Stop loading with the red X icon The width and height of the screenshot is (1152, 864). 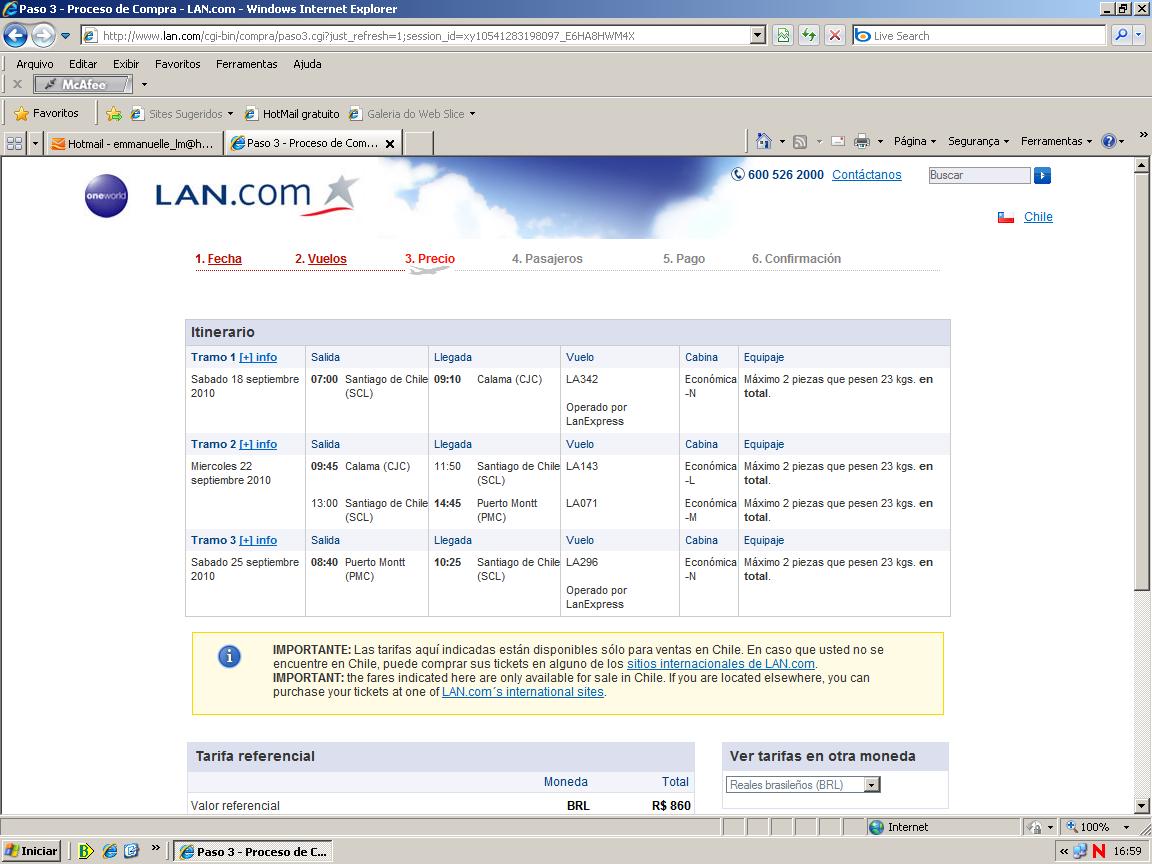835,35
